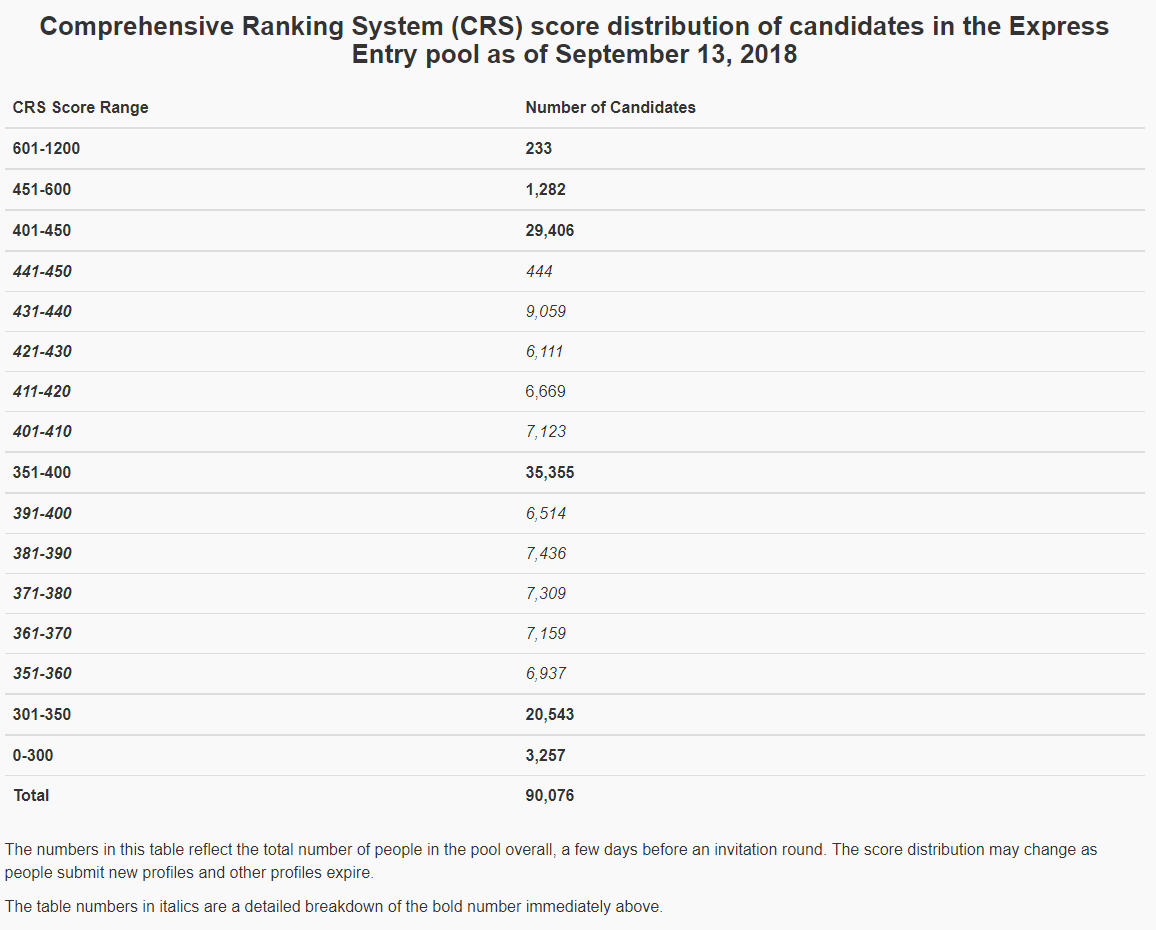Click the 381-390 score range cell
Image resolution: width=1156 pixels, height=930 pixels.
tap(42, 553)
